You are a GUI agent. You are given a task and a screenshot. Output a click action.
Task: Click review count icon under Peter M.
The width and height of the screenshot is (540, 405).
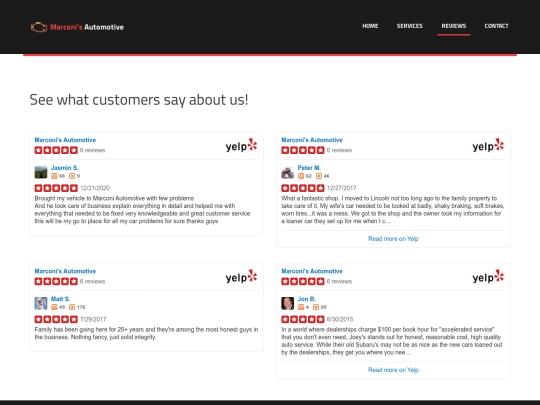[x=319, y=176]
